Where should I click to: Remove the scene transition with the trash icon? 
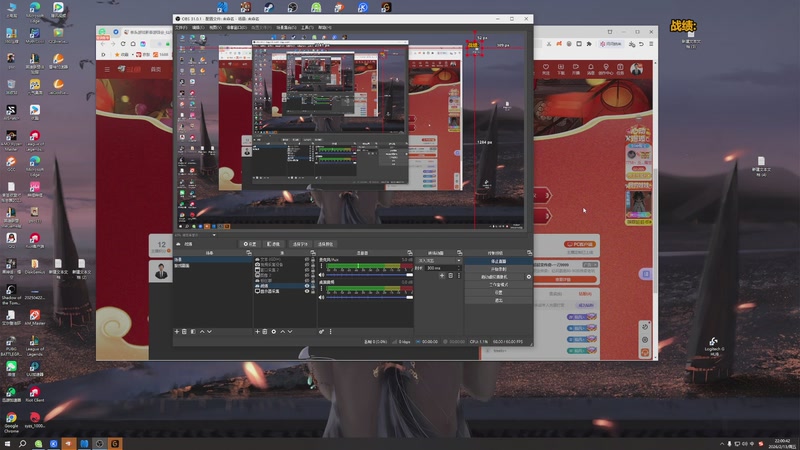[x=451, y=276]
